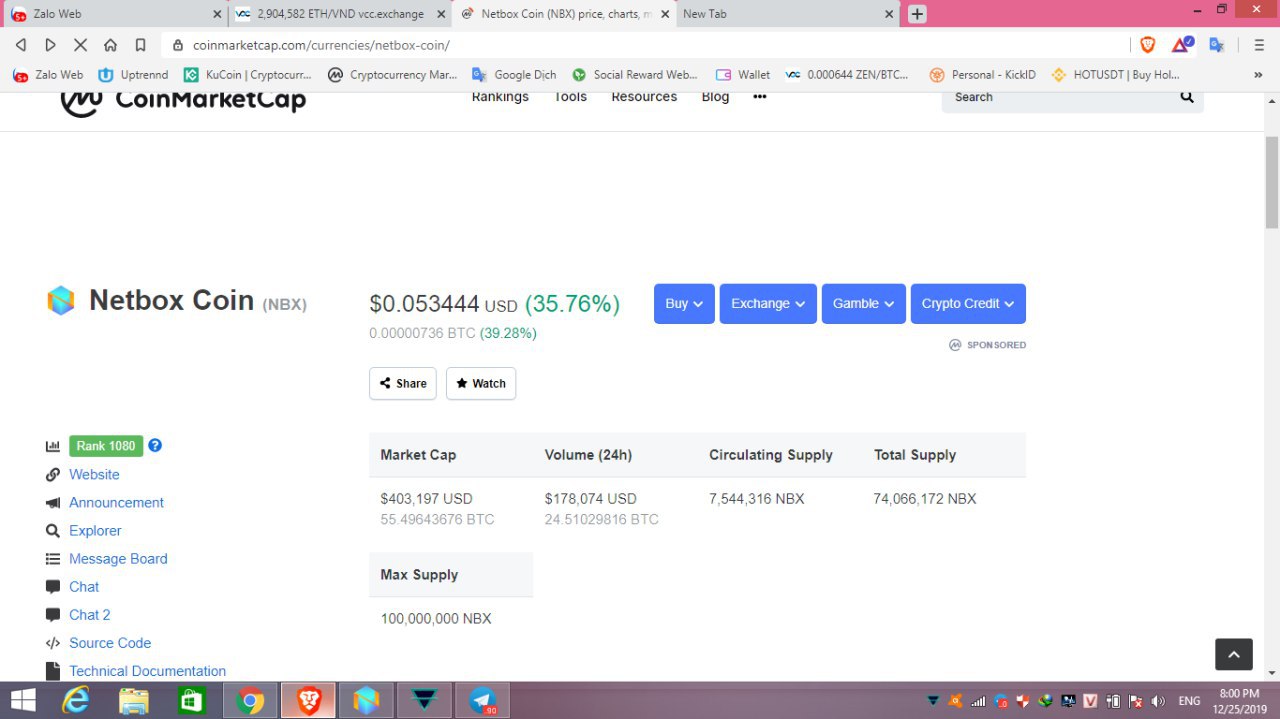
Task: Launch Internet Explorer from taskbar
Action: click(x=76, y=700)
